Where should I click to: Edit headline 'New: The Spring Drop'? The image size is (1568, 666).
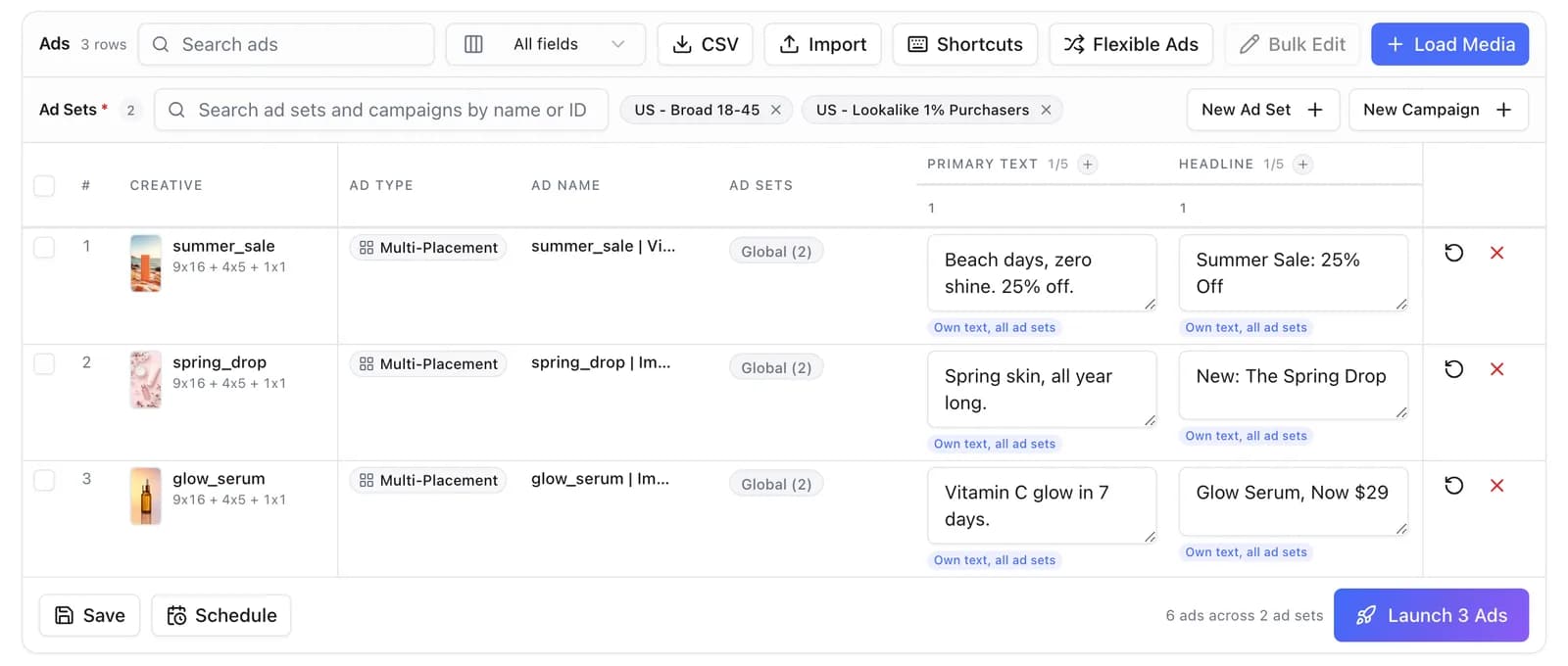[1294, 385]
